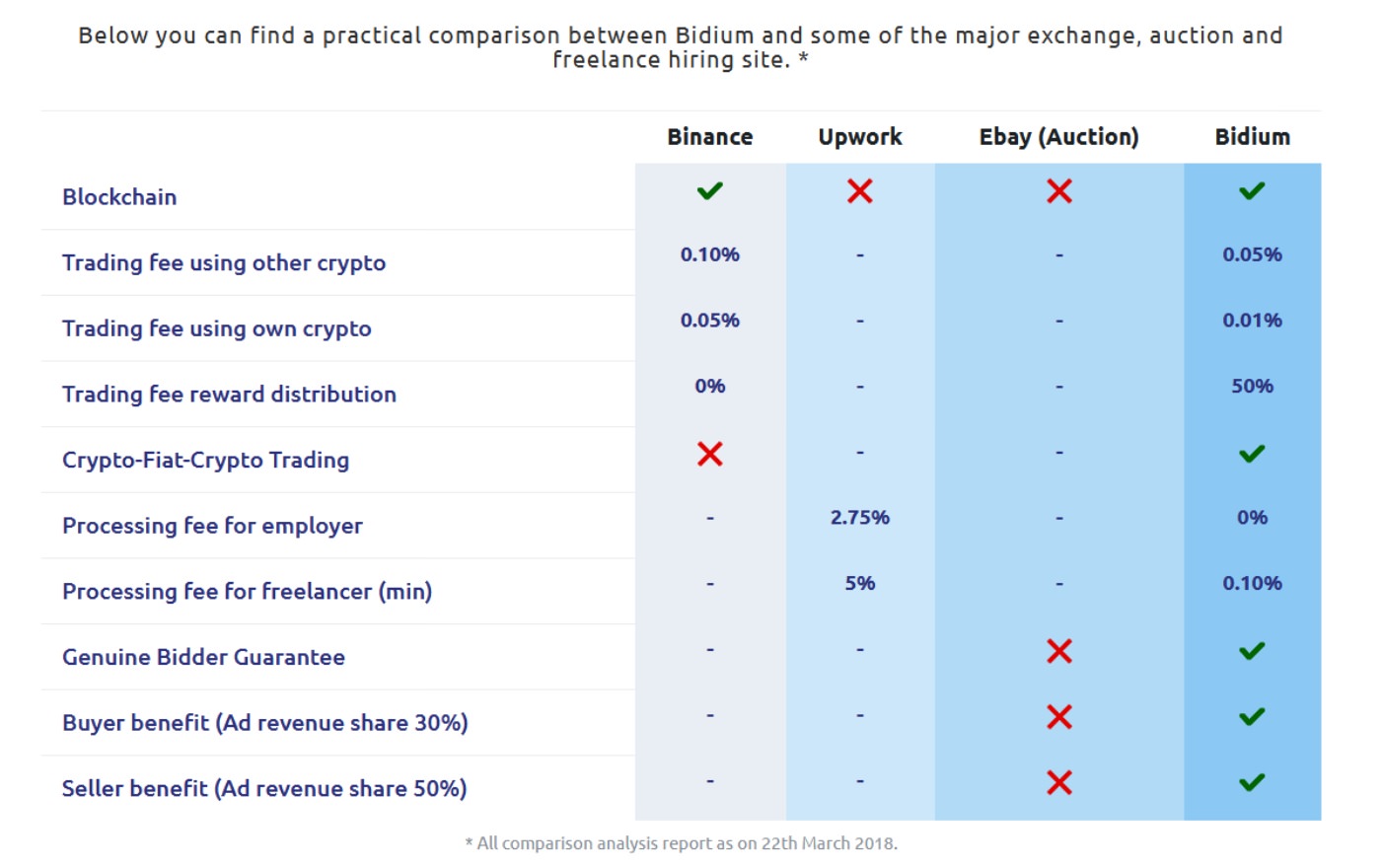Click the red X for Upwork Blockchain

click(859, 191)
